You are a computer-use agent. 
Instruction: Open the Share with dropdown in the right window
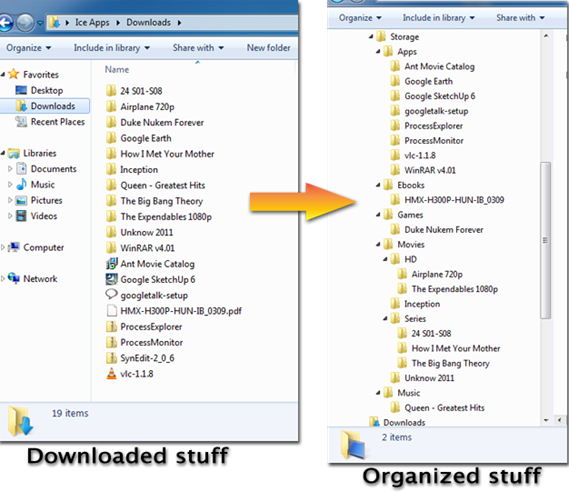[x=520, y=18]
